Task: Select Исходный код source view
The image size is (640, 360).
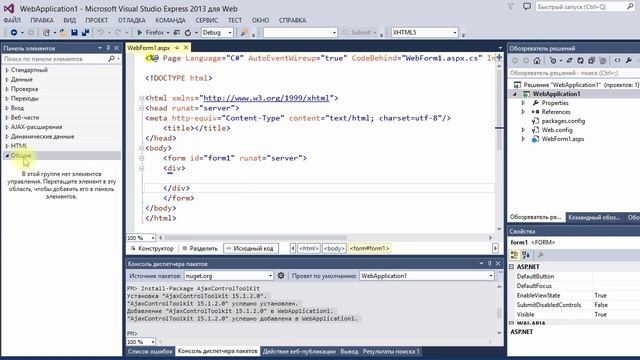Action: pyautogui.click(x=251, y=248)
